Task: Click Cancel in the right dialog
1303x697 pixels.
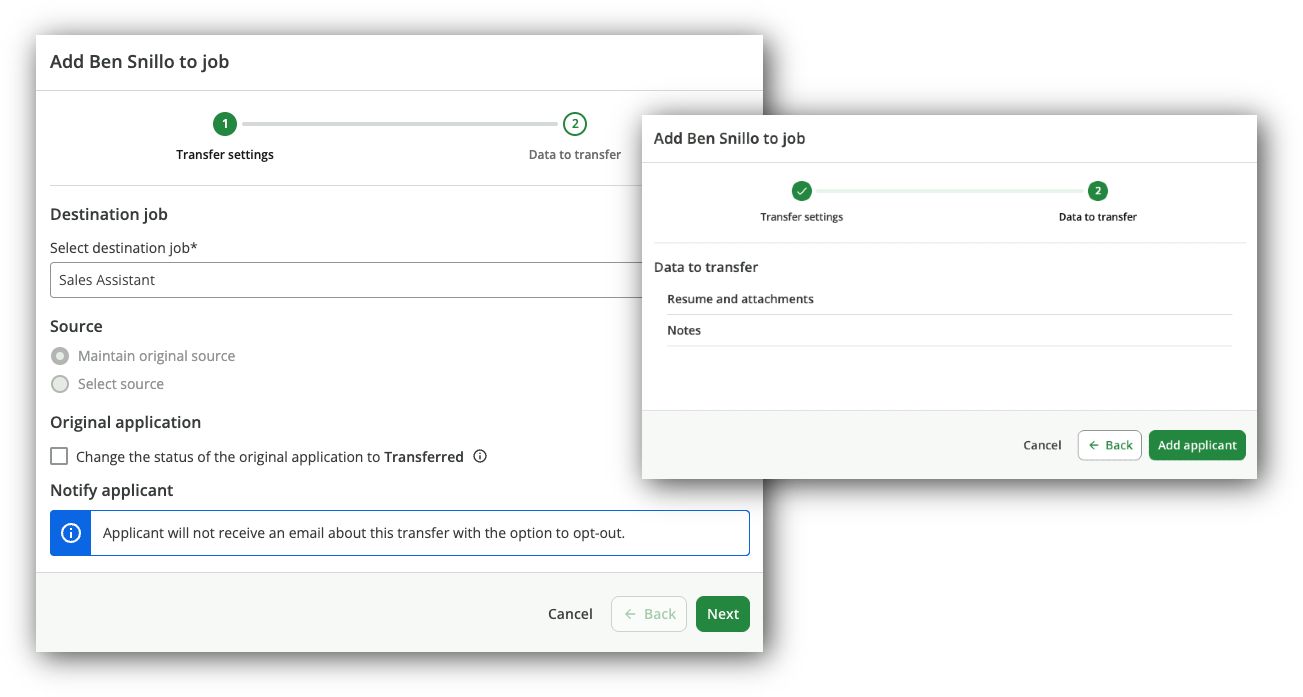Action: pyautogui.click(x=1042, y=445)
